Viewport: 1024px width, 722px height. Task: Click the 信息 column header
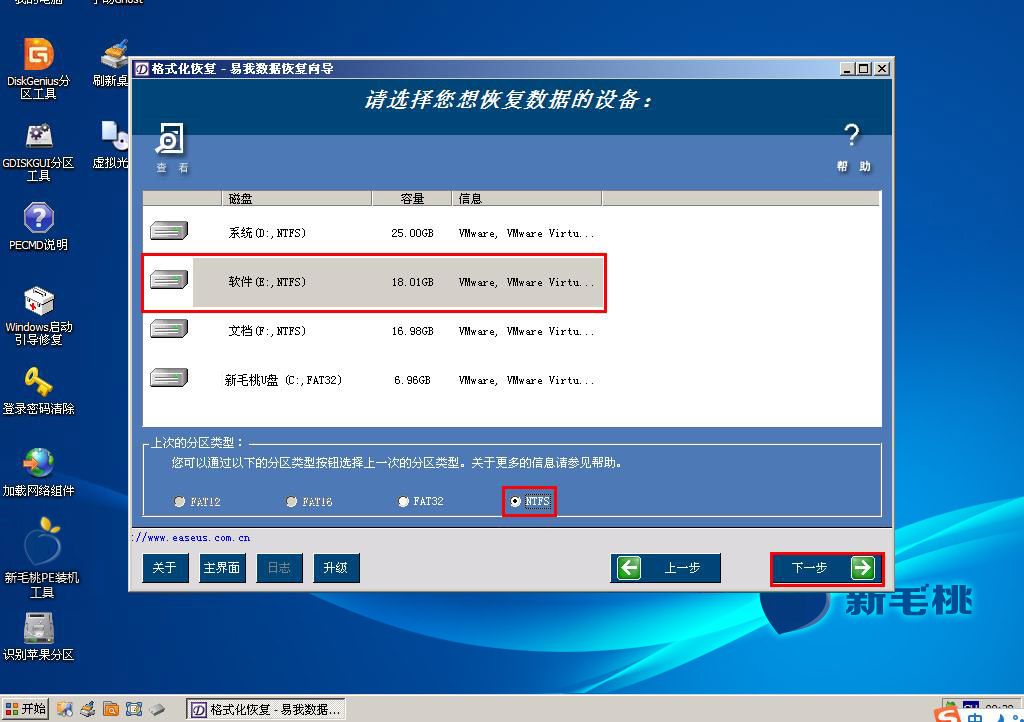pos(527,198)
